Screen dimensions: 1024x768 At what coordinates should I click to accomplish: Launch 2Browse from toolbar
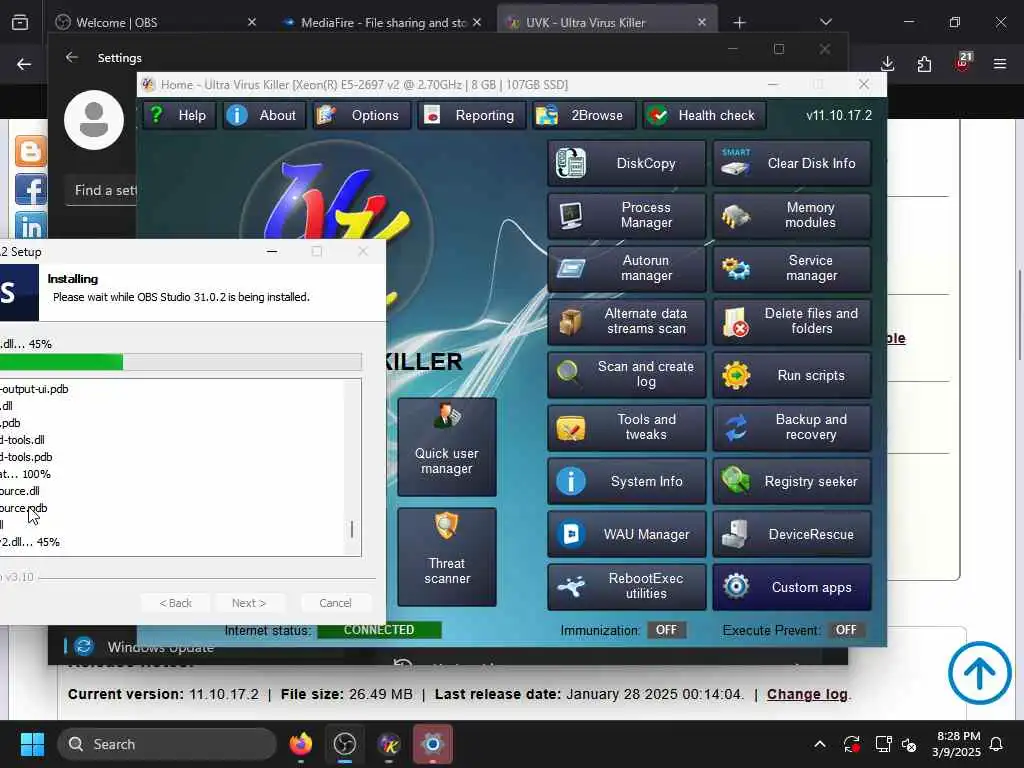tap(583, 116)
